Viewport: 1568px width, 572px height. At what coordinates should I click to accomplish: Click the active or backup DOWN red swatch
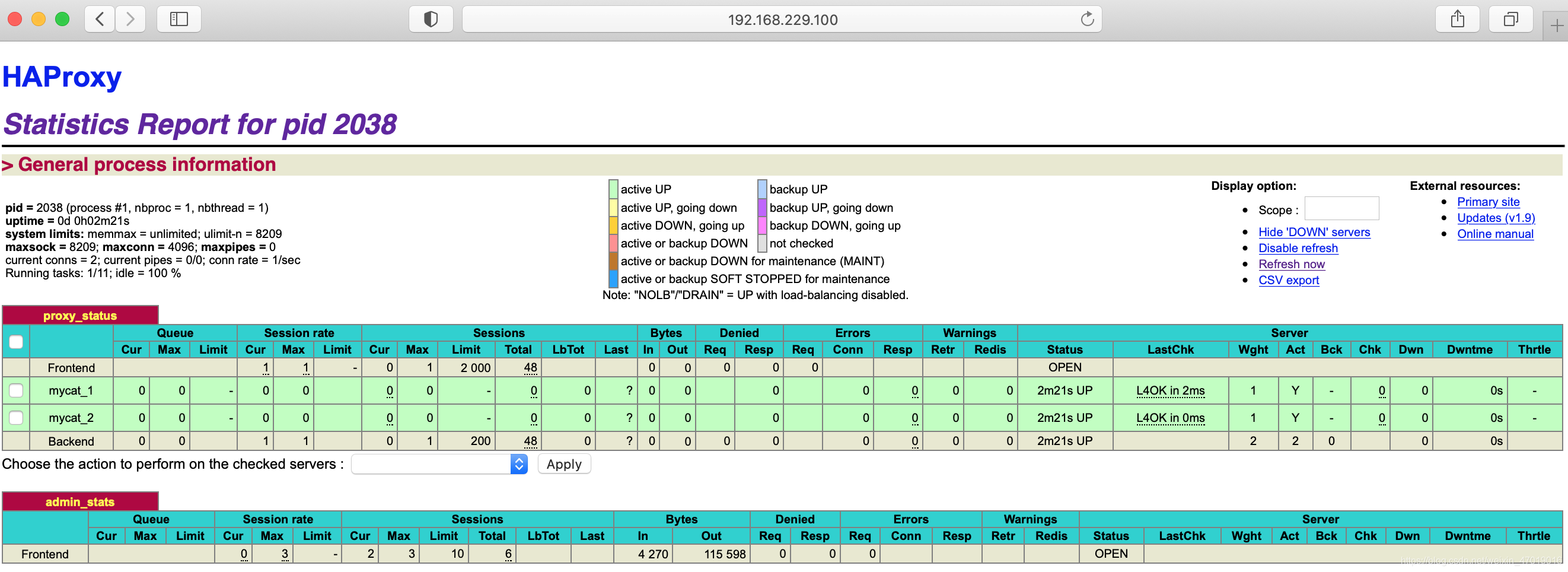614,243
